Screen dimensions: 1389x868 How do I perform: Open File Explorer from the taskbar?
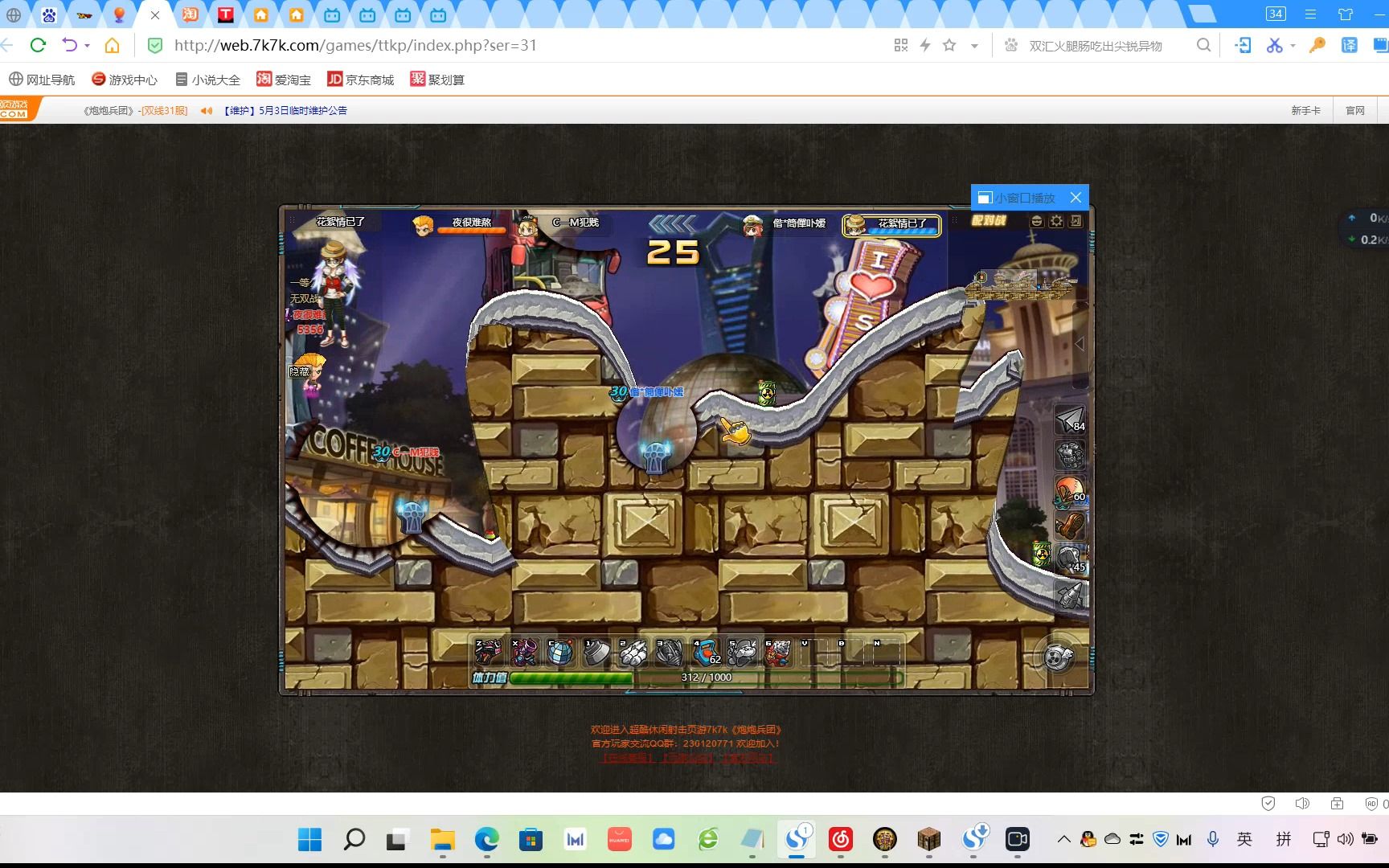click(442, 840)
